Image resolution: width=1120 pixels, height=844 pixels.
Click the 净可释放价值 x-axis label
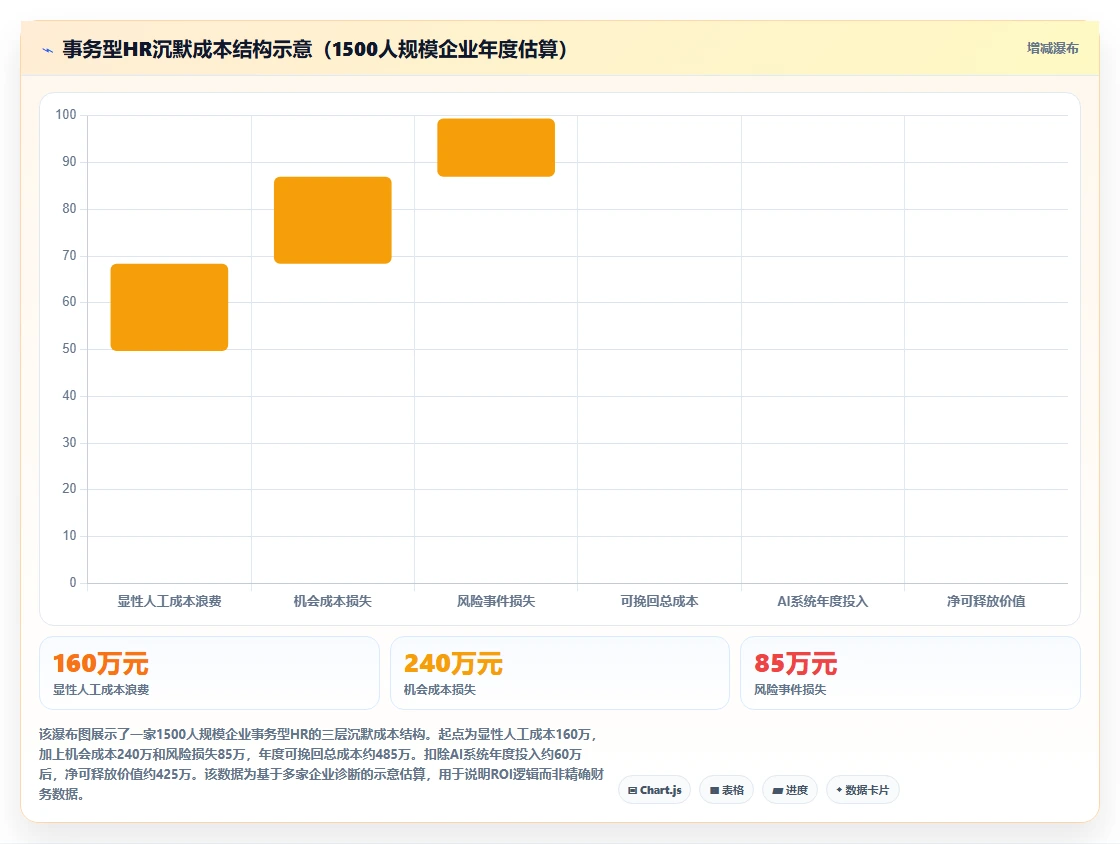point(986,601)
